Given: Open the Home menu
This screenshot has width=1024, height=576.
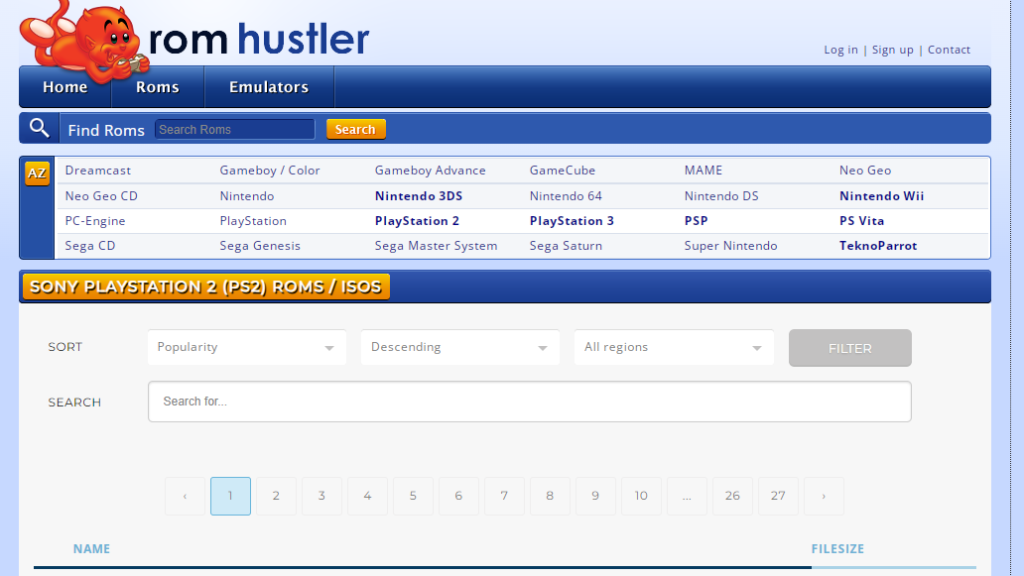Looking at the screenshot, I should click(x=65, y=87).
